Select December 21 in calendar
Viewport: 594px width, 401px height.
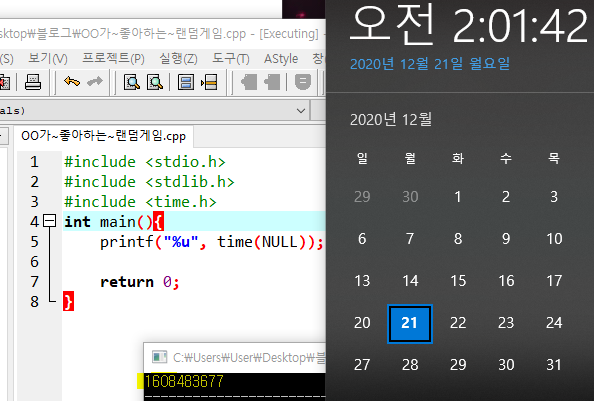point(410,323)
